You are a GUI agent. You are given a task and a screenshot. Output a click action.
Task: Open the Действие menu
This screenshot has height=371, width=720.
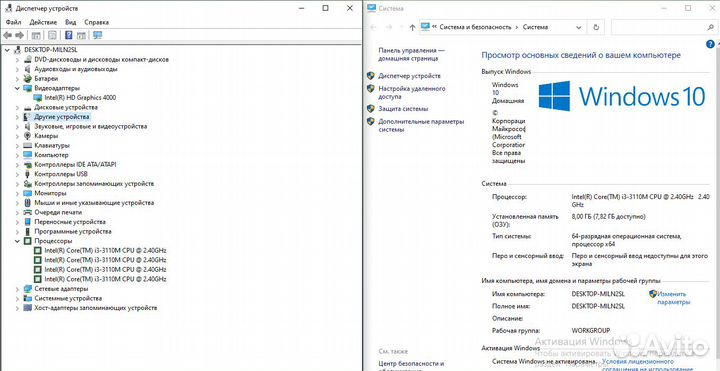[x=43, y=22]
